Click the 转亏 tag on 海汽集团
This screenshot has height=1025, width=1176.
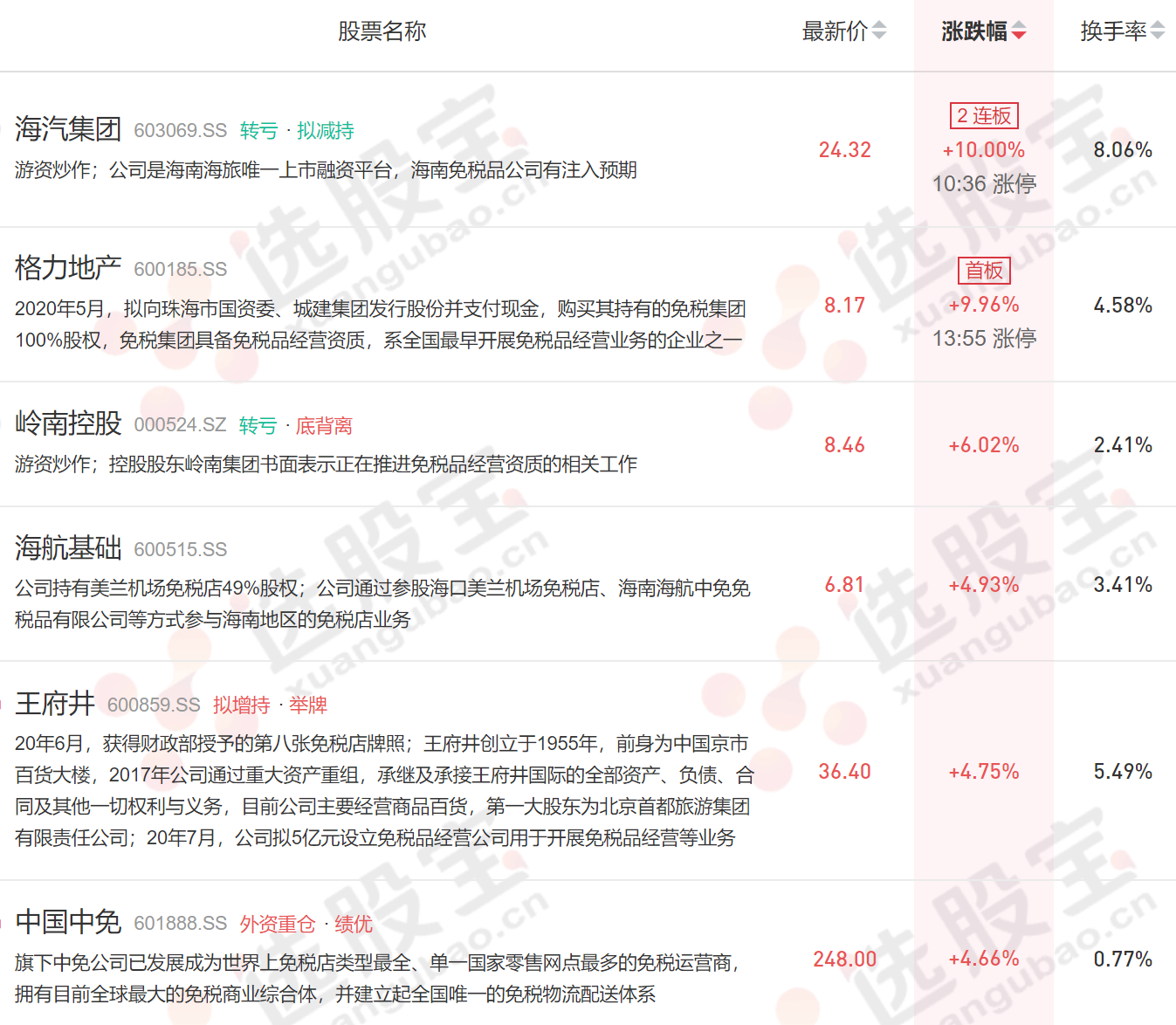tap(258, 131)
